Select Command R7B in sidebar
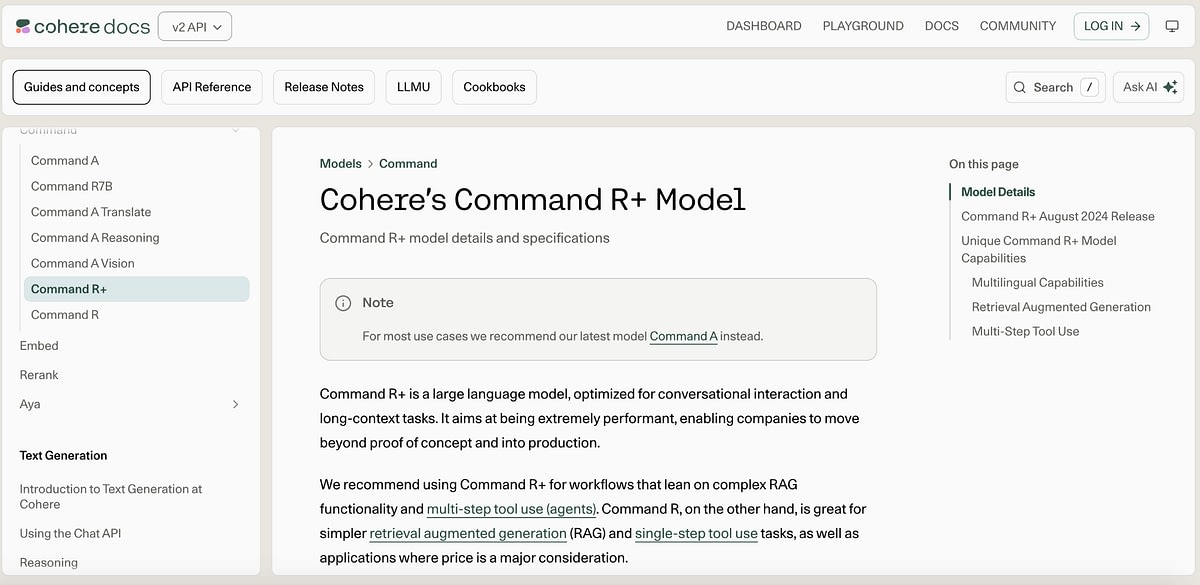The width and height of the screenshot is (1200, 585). click(x=72, y=186)
